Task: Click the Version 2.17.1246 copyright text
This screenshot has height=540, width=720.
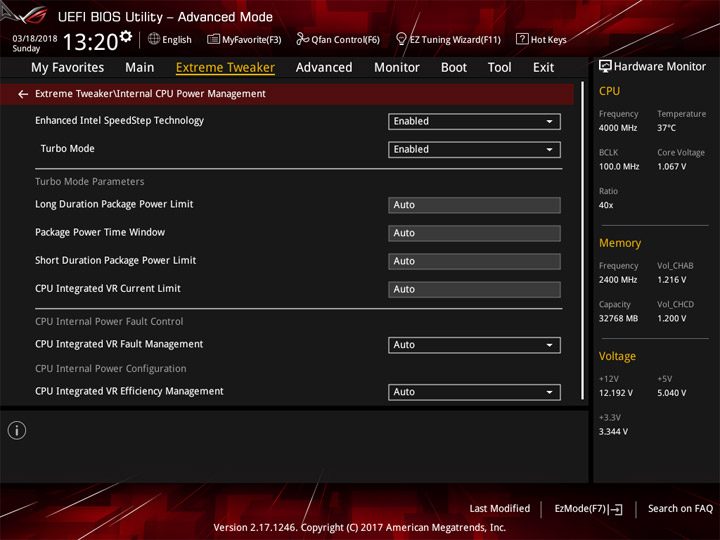Action: click(x=360, y=527)
